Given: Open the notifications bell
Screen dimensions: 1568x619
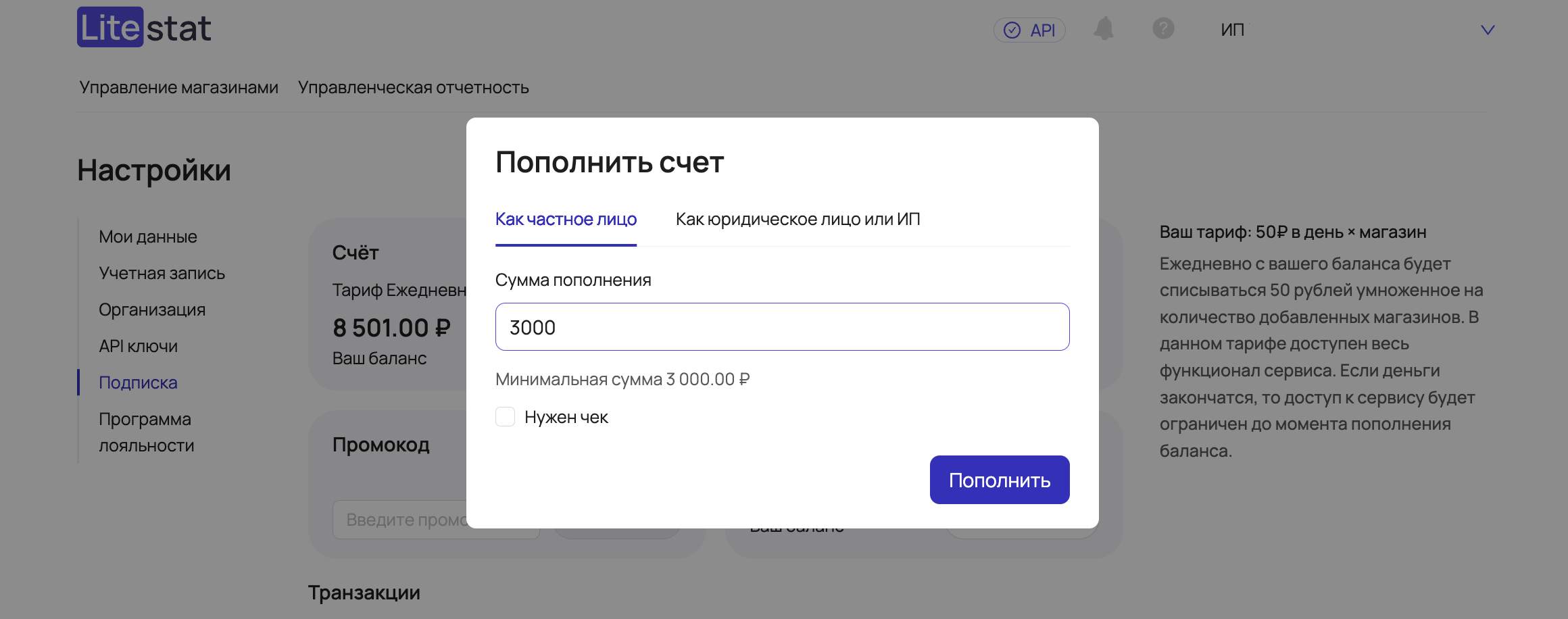Looking at the screenshot, I should [x=1104, y=29].
